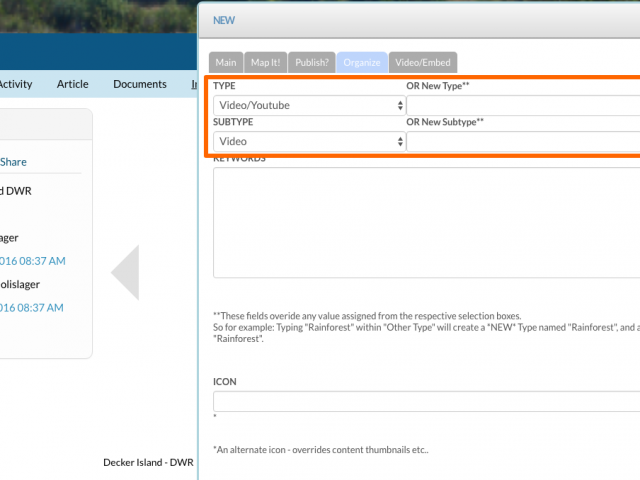
Task: Click the left arrow navigation triangle
Action: coord(125,273)
